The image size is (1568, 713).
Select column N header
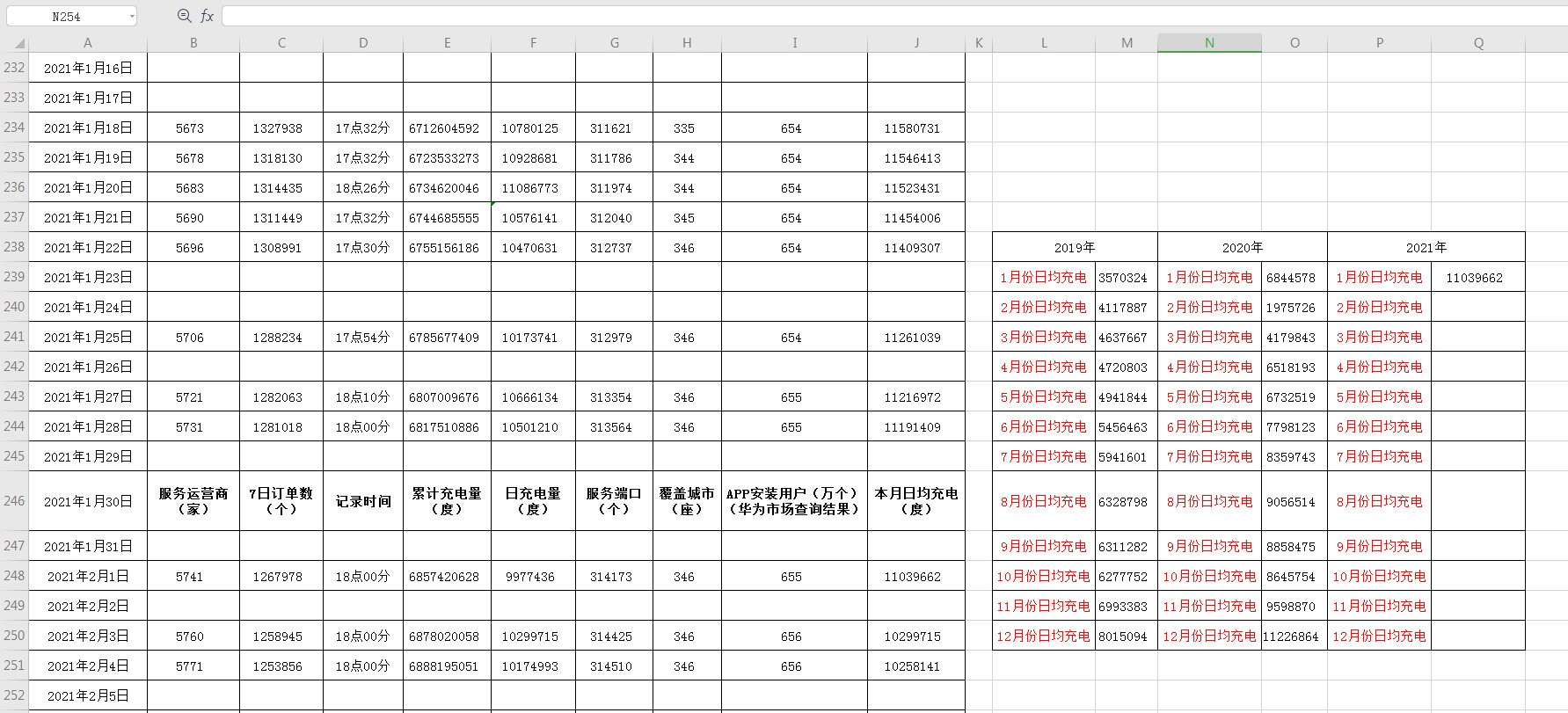point(1209,42)
